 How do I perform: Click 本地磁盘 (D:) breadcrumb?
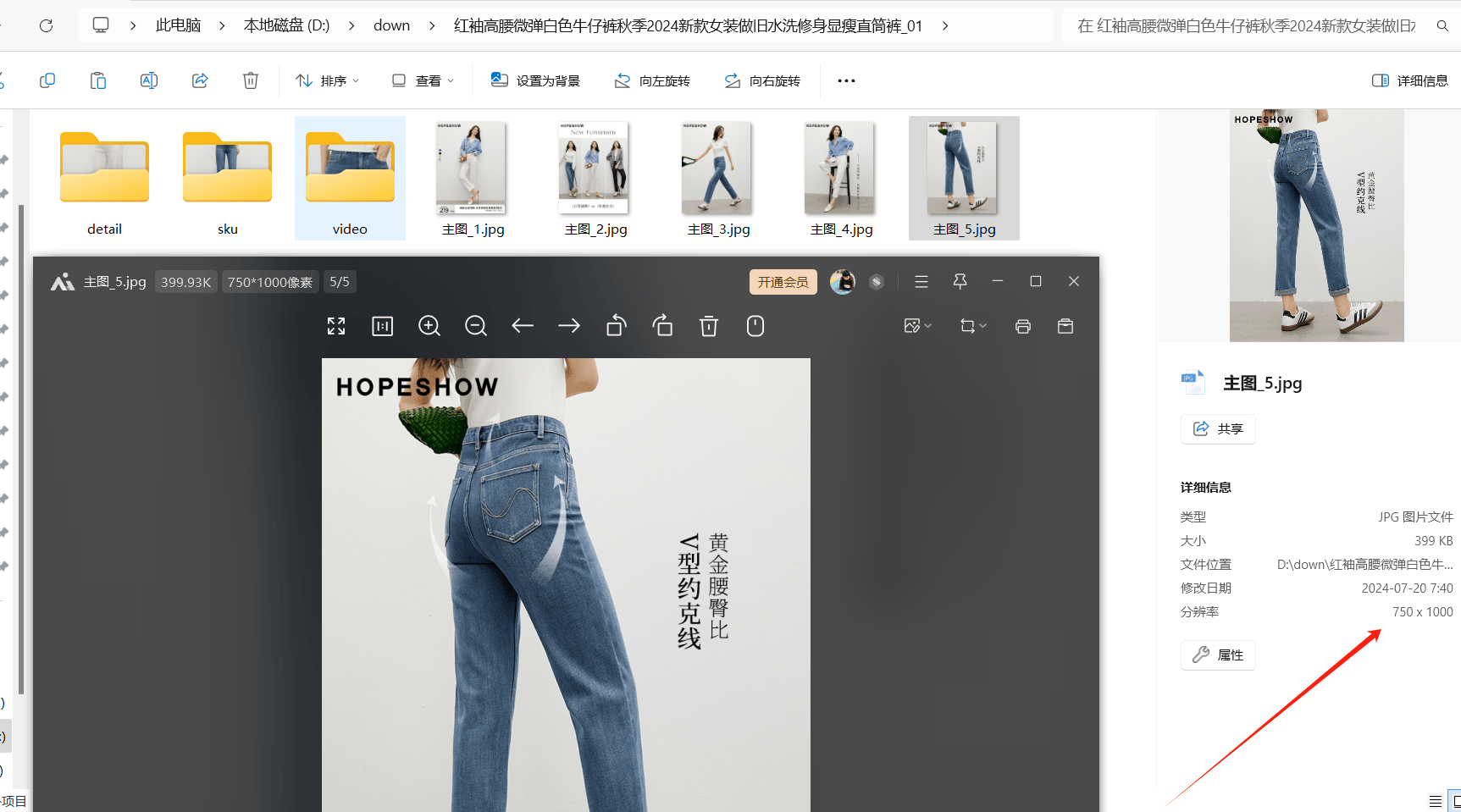coord(286,25)
